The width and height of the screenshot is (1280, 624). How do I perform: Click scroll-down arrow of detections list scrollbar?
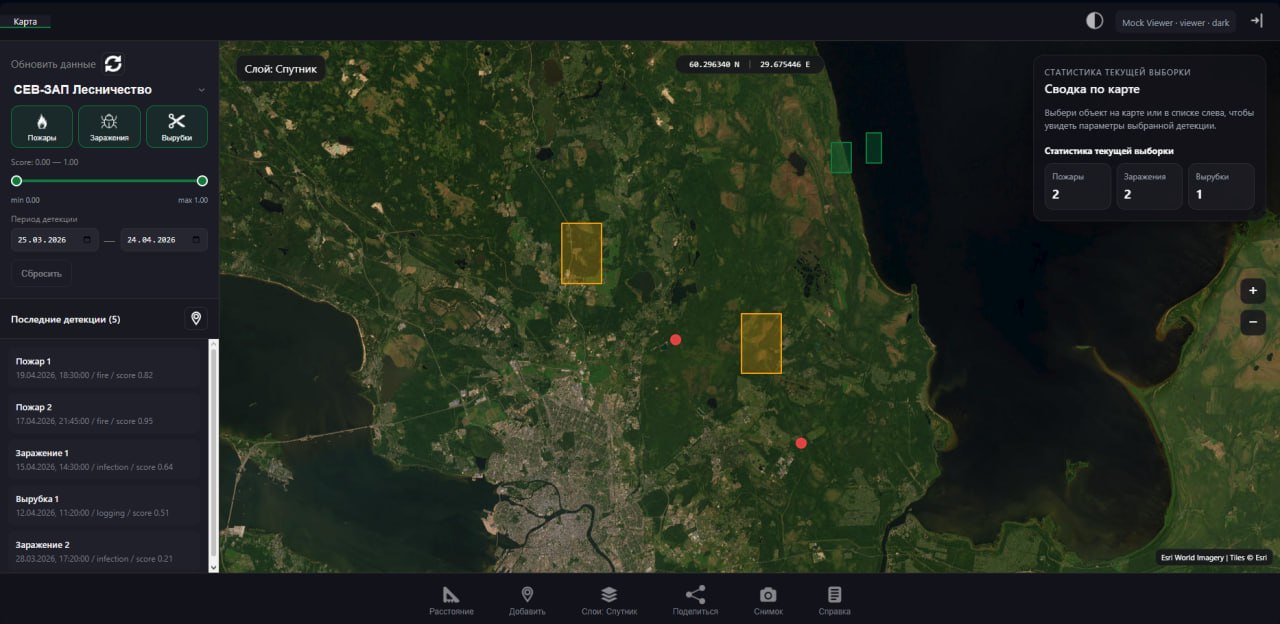pos(212,566)
